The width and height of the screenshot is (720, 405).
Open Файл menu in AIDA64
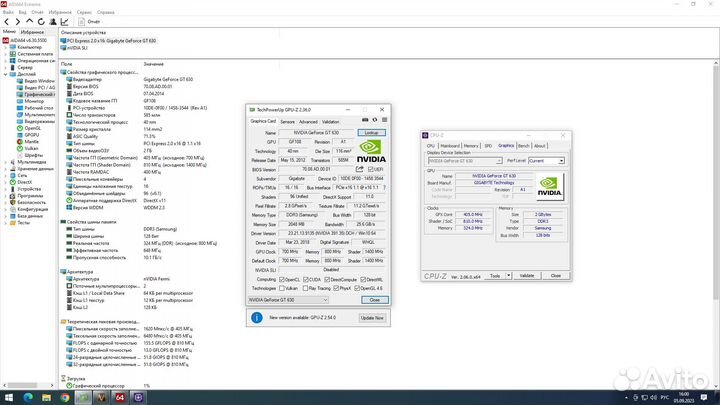point(8,12)
